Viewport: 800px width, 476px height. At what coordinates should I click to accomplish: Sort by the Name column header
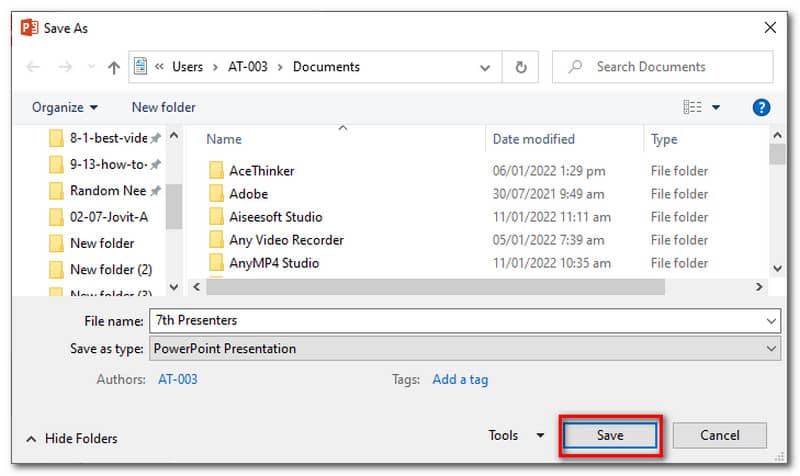coord(224,139)
